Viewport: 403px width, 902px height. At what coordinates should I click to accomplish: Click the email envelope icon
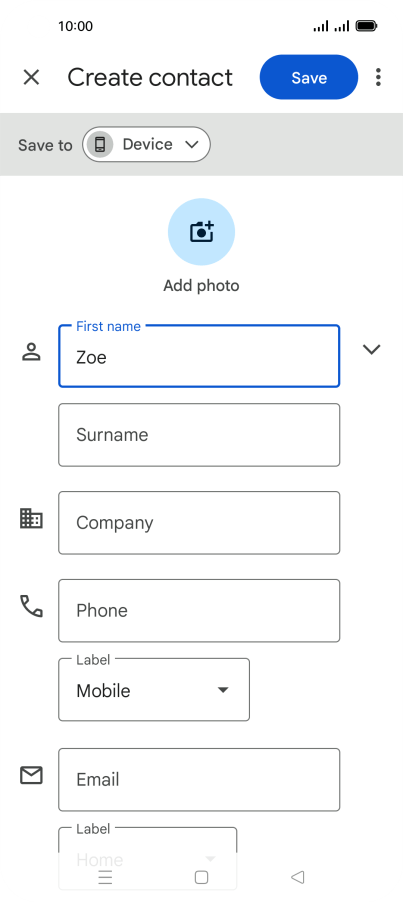click(31, 775)
